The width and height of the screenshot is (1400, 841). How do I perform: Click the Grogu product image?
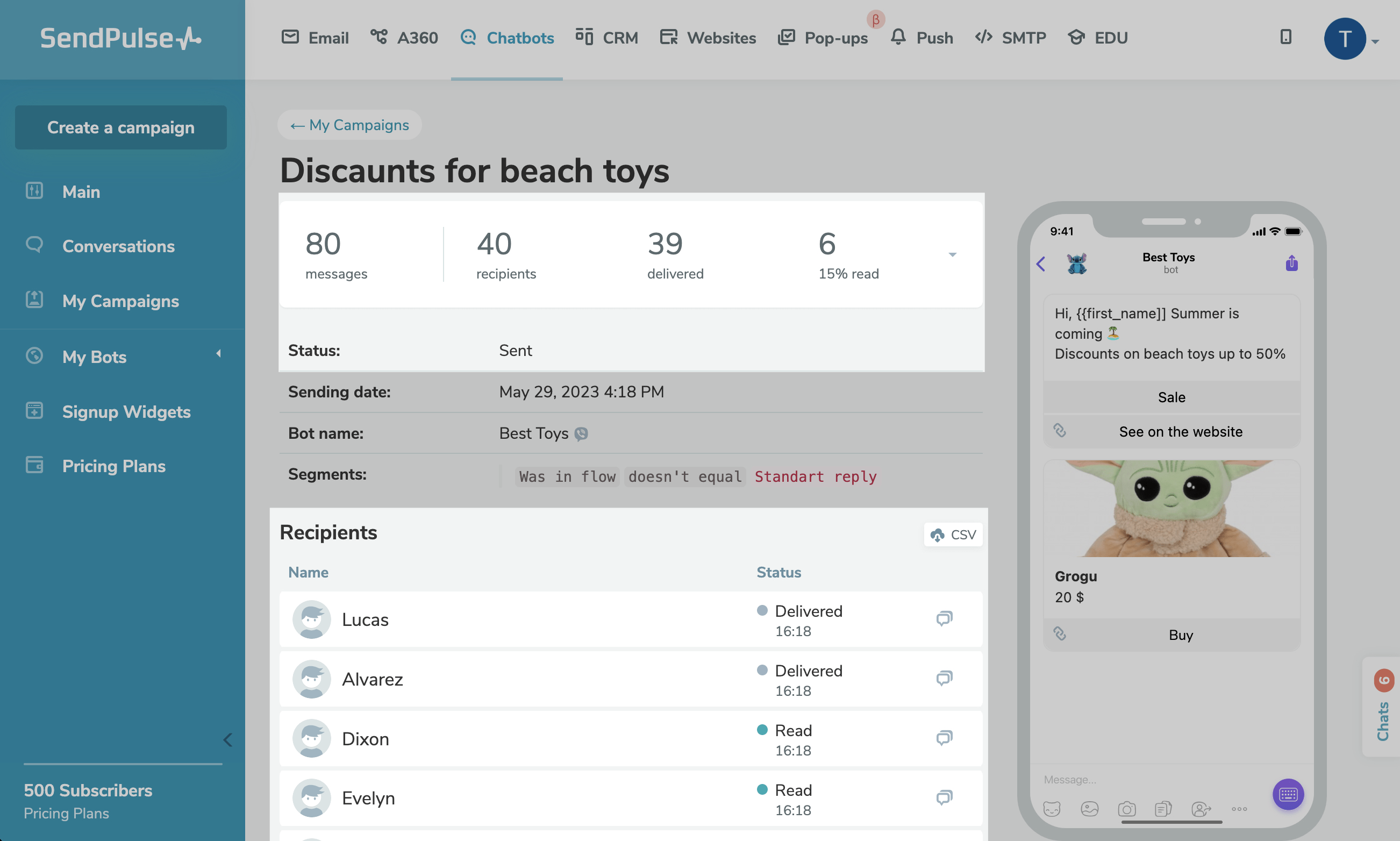(x=1171, y=508)
